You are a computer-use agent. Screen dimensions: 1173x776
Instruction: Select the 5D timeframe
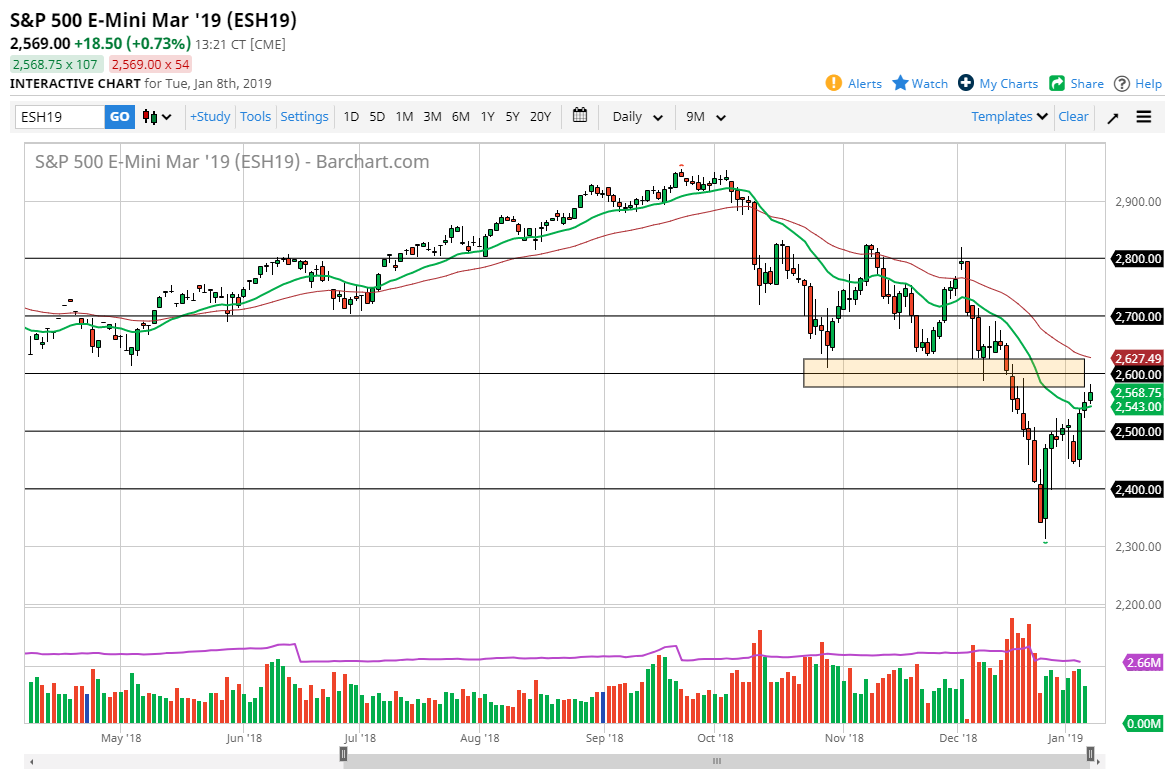pyautogui.click(x=377, y=117)
